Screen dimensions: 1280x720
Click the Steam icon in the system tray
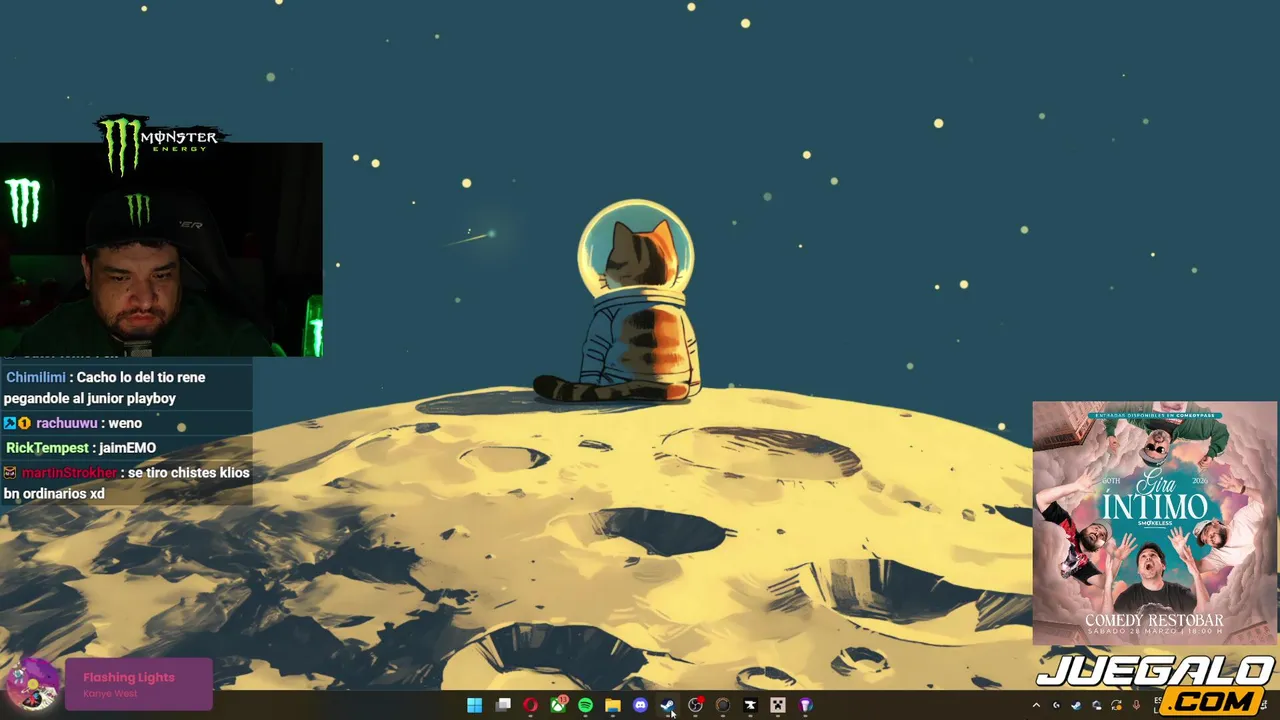[x=1076, y=705]
